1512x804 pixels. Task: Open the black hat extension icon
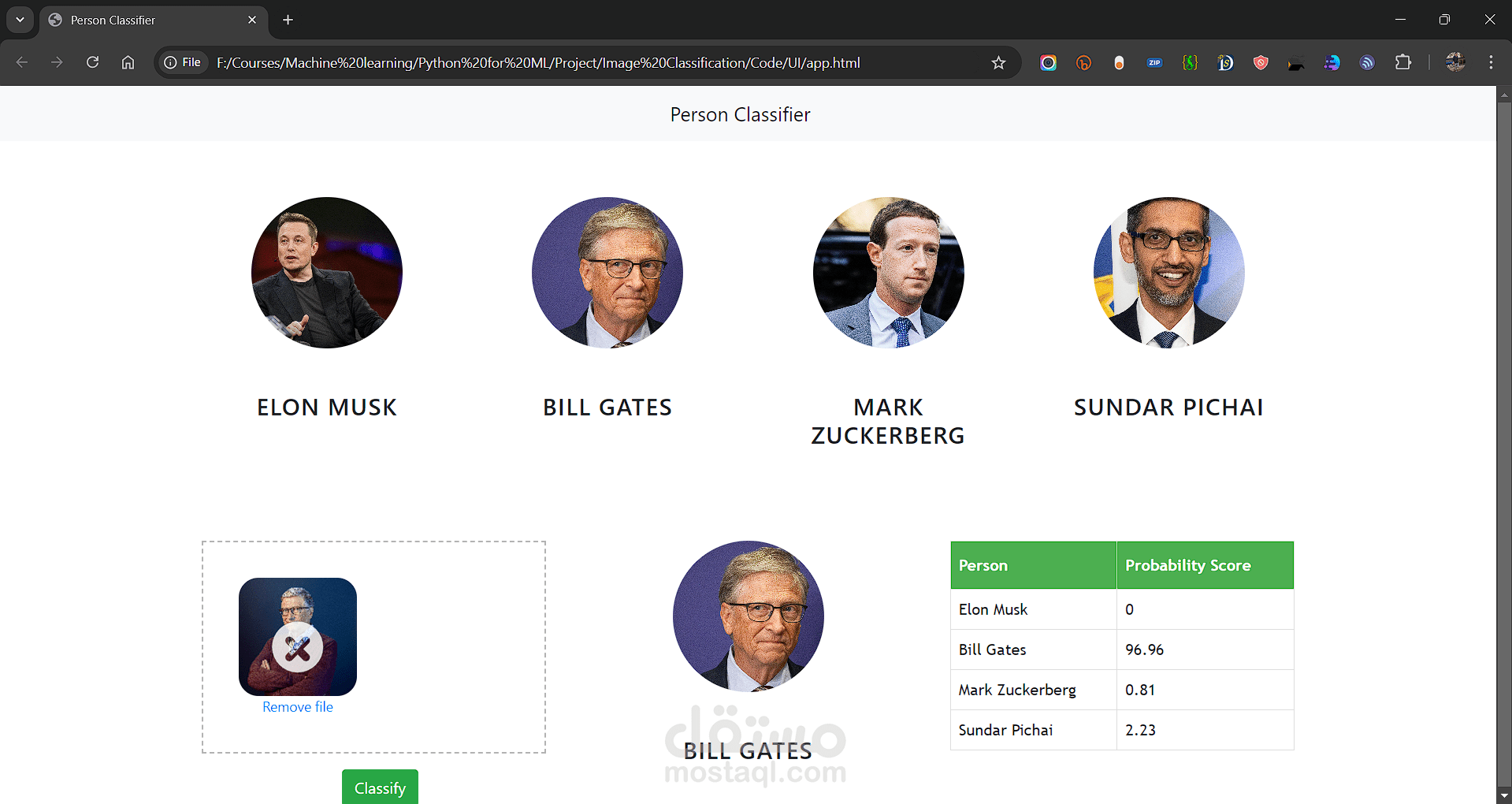[1296, 63]
